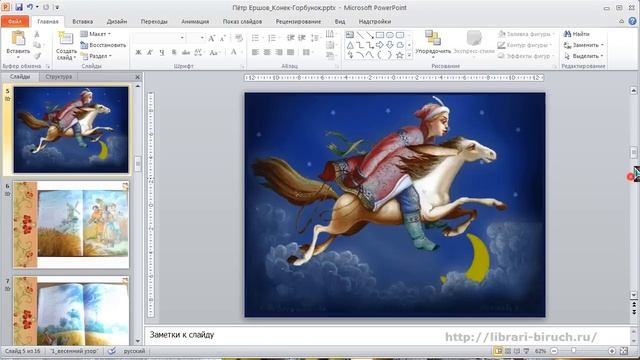Screen dimensions: 640x360
Task: Apply bold (Ж) formatting
Action: (x=138, y=52)
